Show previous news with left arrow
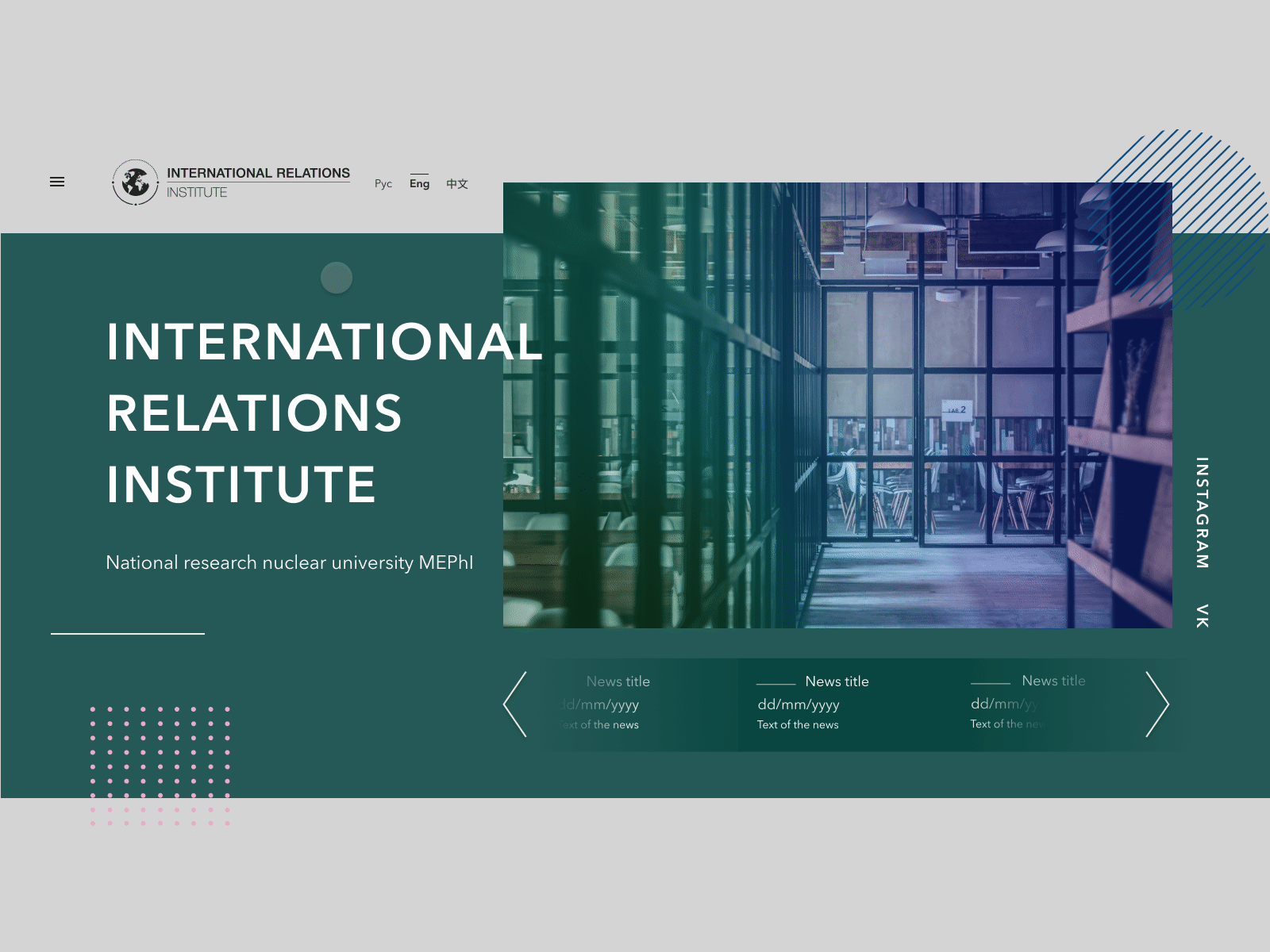The width and height of the screenshot is (1270, 952). (515, 704)
